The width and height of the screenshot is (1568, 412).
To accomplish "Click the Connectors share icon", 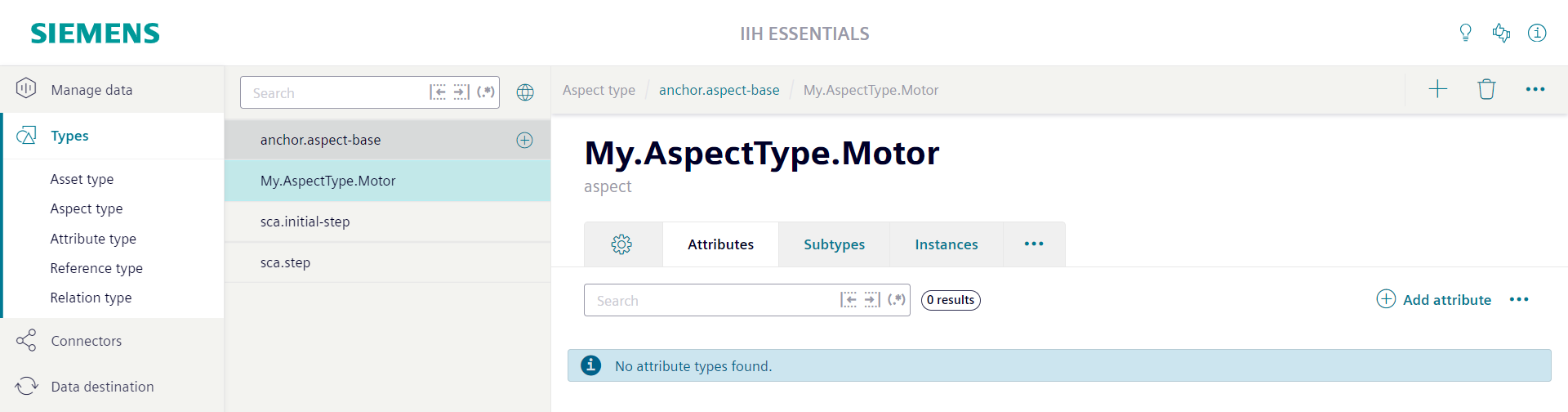I will 26,340.
